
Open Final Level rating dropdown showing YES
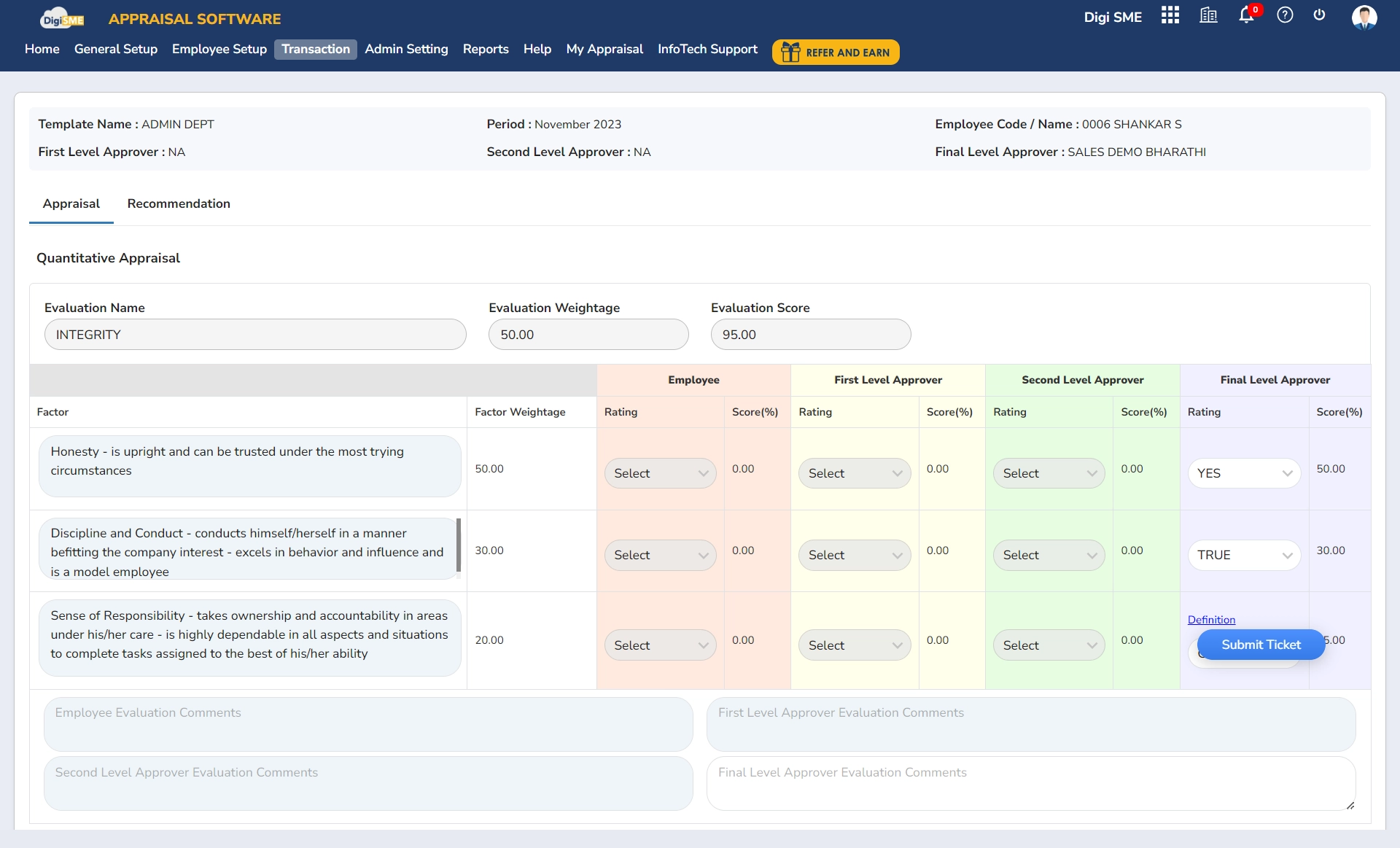1244,473
